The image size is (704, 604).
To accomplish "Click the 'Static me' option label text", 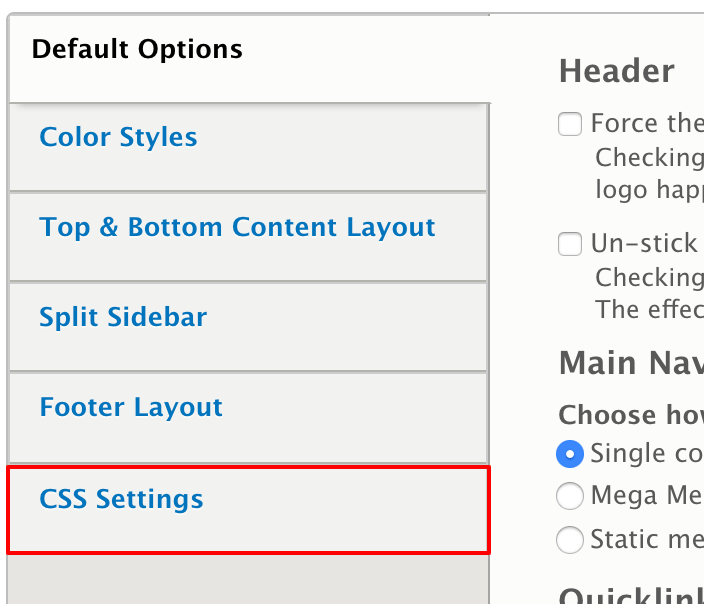I will pos(646,540).
